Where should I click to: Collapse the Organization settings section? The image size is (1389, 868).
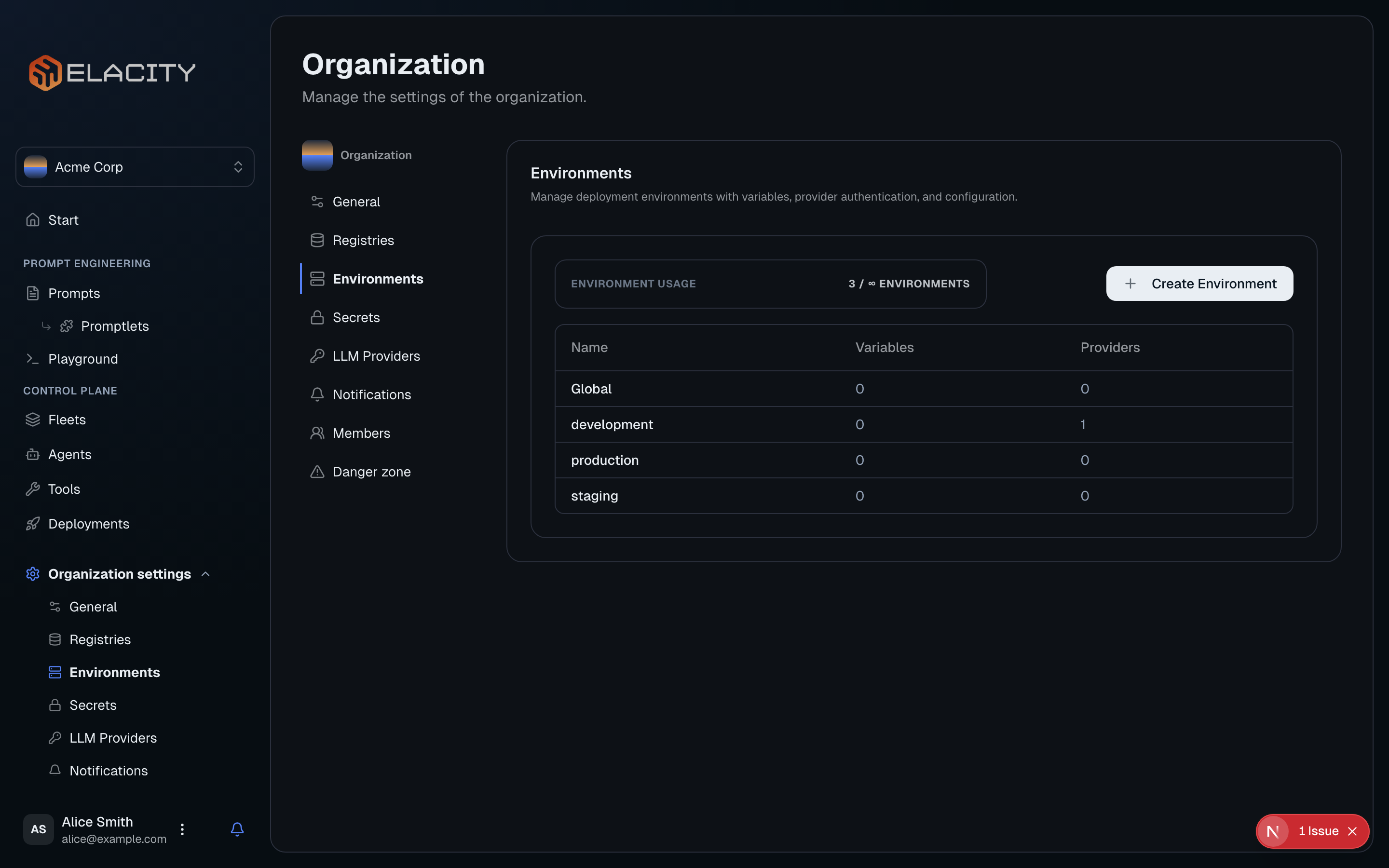(x=206, y=573)
